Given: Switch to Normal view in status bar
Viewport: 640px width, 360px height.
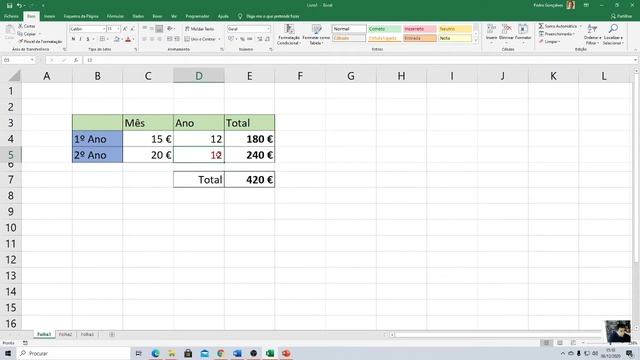Looking at the screenshot, I should (x=546, y=343).
